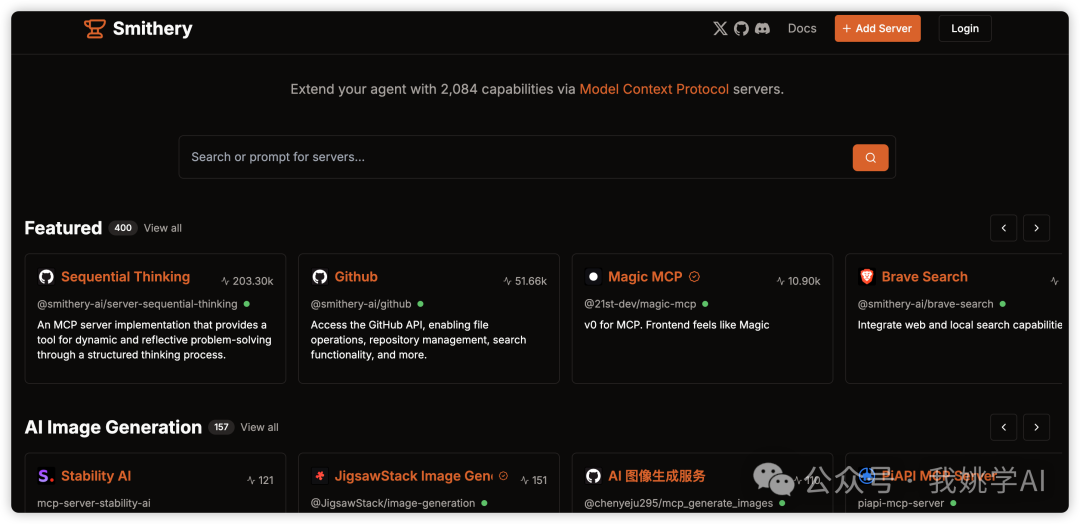
Task: Click the AI Image Generation heading
Action: click(113, 427)
